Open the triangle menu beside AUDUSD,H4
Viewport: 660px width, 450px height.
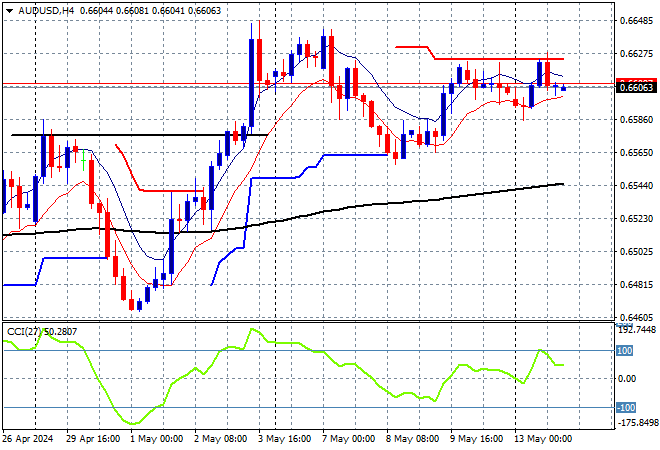[9, 11]
